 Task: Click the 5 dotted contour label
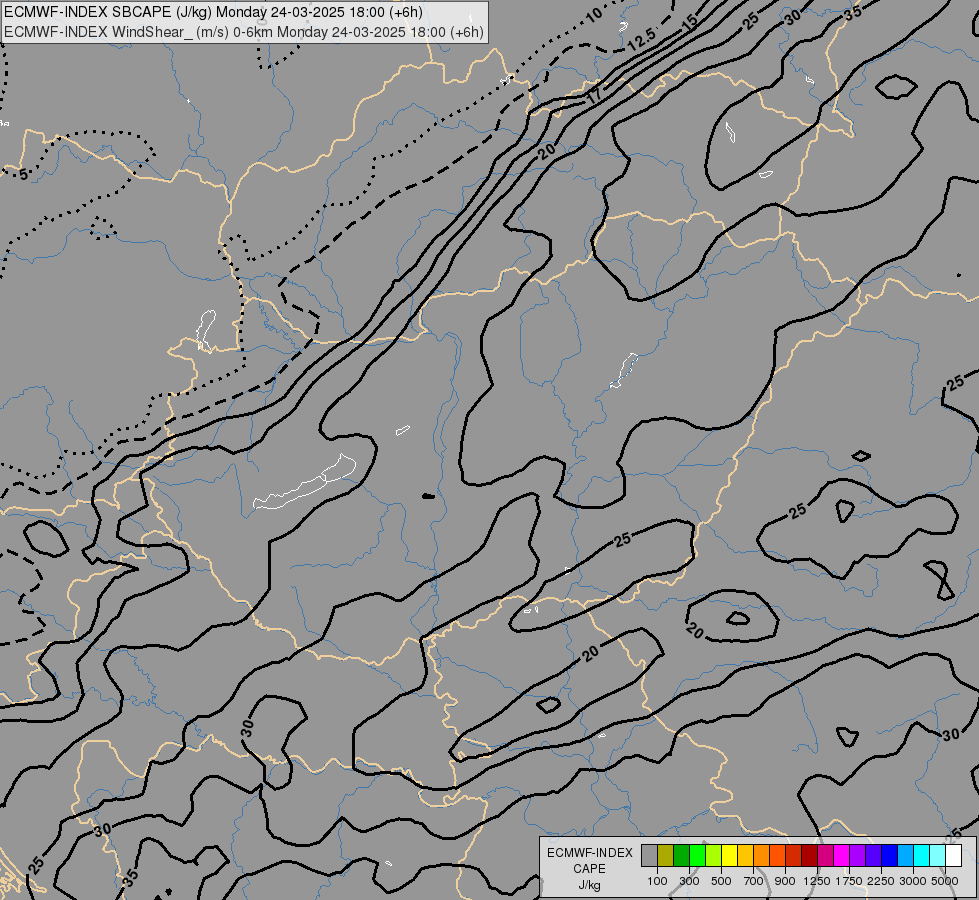click(23, 174)
